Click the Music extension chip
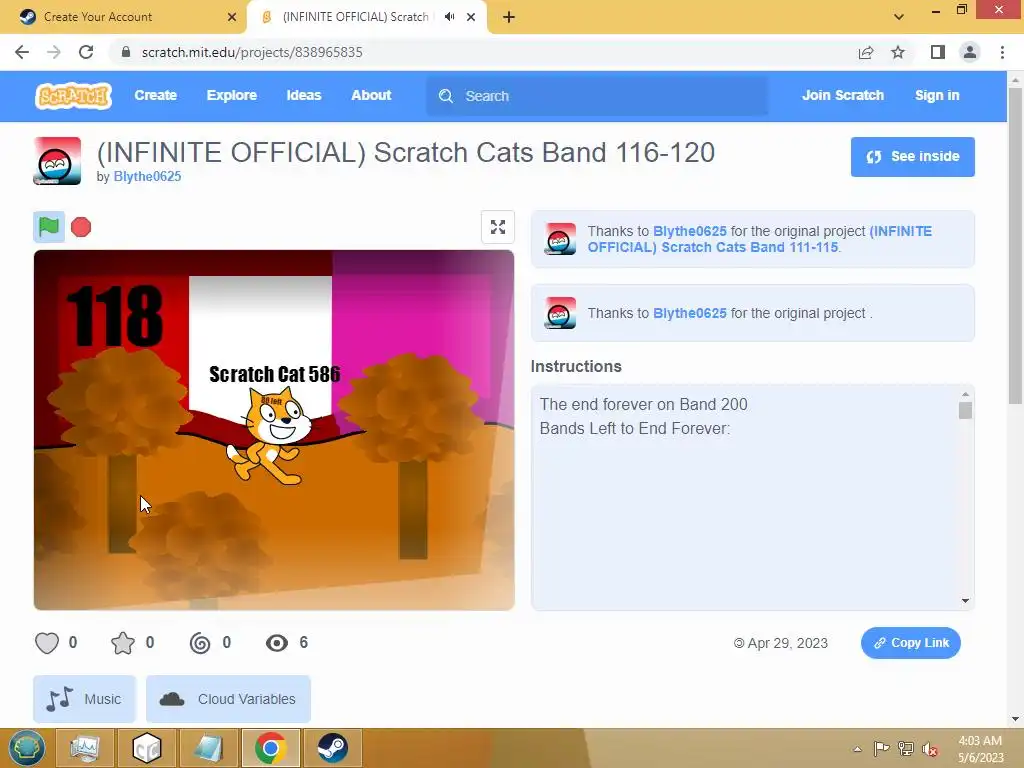 [x=85, y=699]
